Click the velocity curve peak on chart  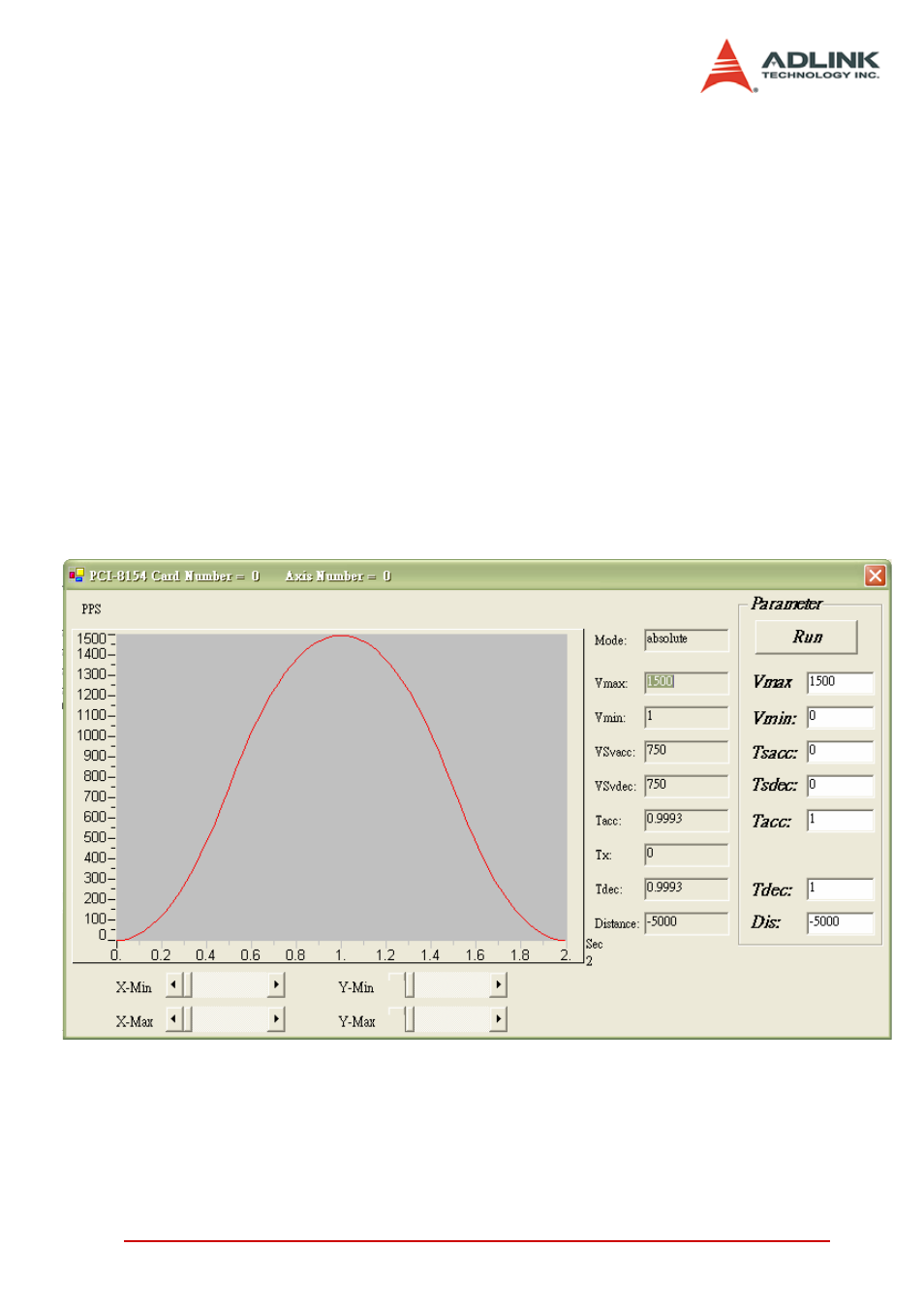click(341, 636)
